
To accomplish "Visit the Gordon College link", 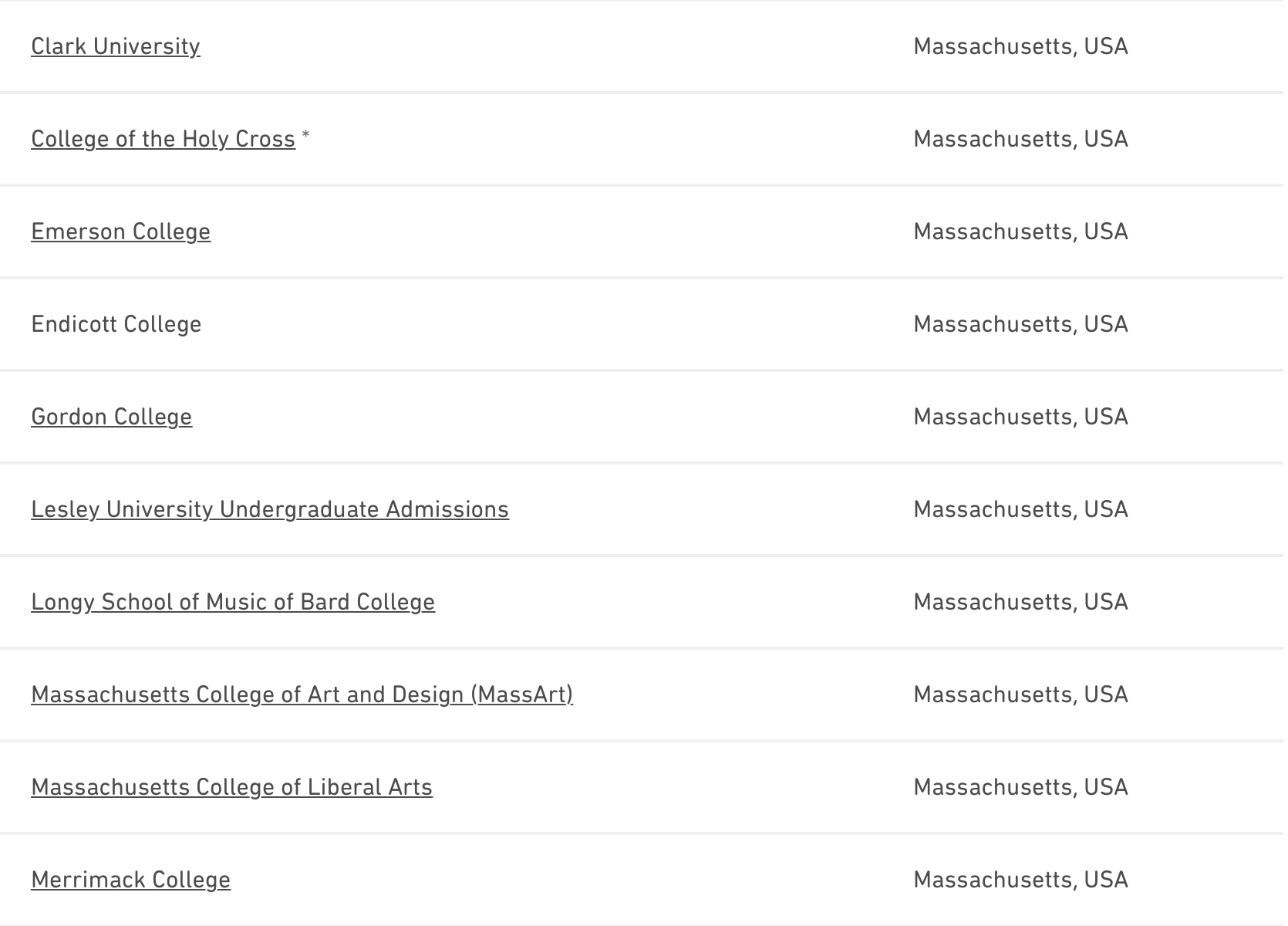I will pos(111,417).
